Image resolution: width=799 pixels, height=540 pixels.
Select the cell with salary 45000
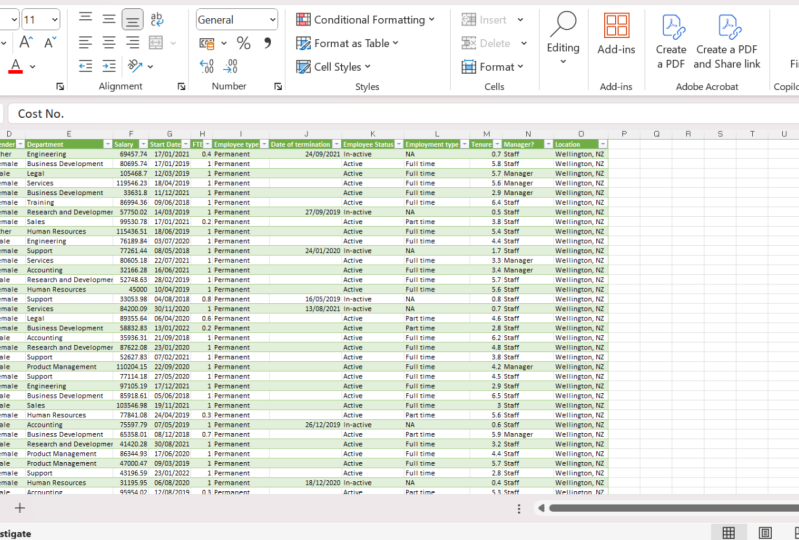click(130, 289)
